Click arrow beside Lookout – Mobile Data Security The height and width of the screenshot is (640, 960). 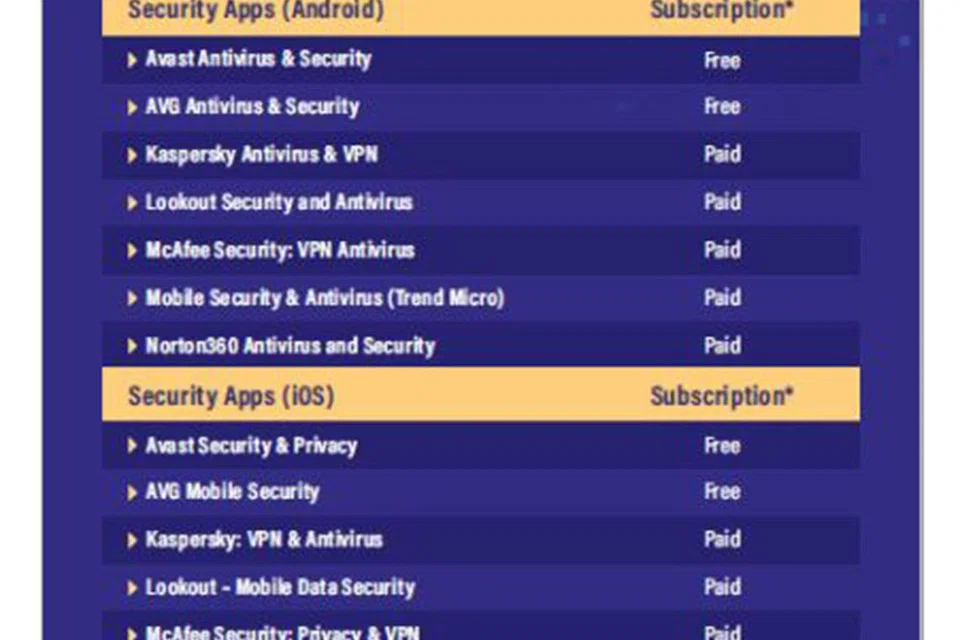pyautogui.click(x=132, y=589)
